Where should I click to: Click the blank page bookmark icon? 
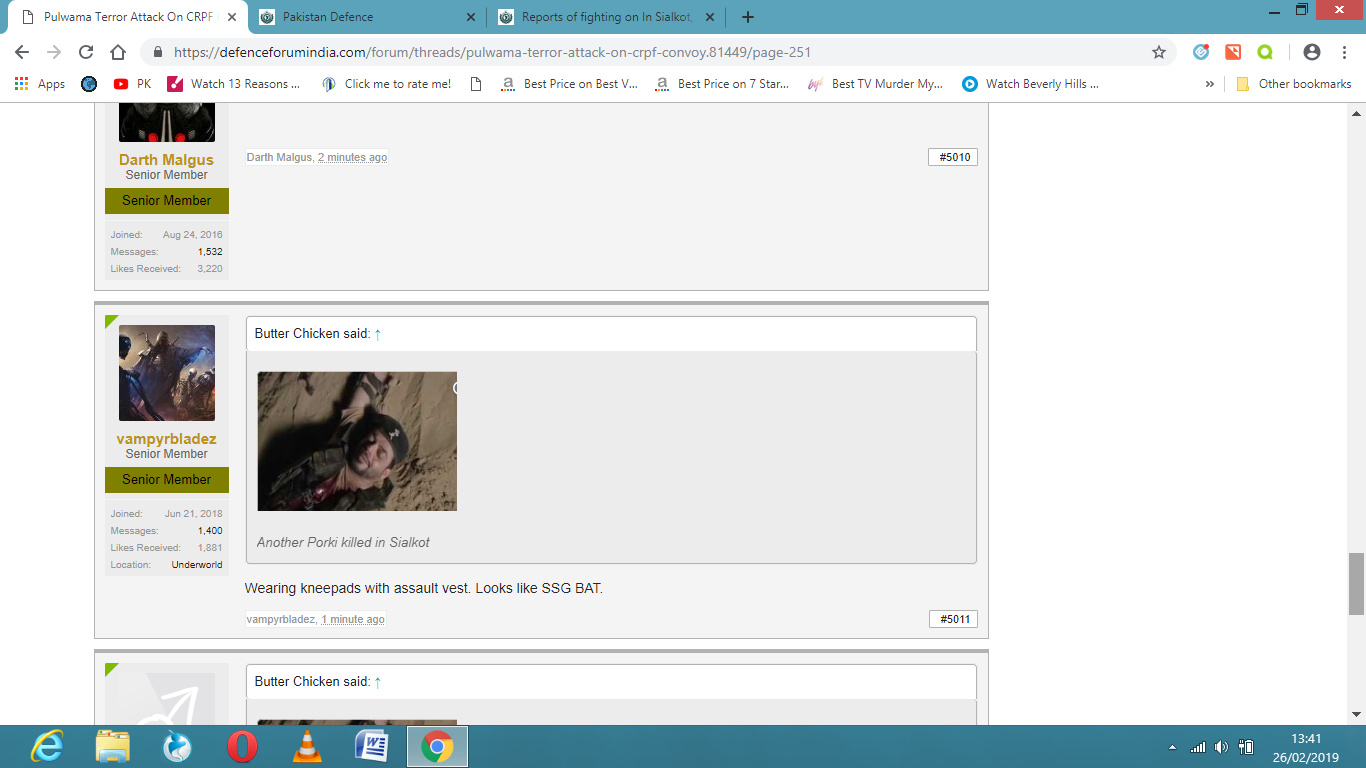coord(476,84)
